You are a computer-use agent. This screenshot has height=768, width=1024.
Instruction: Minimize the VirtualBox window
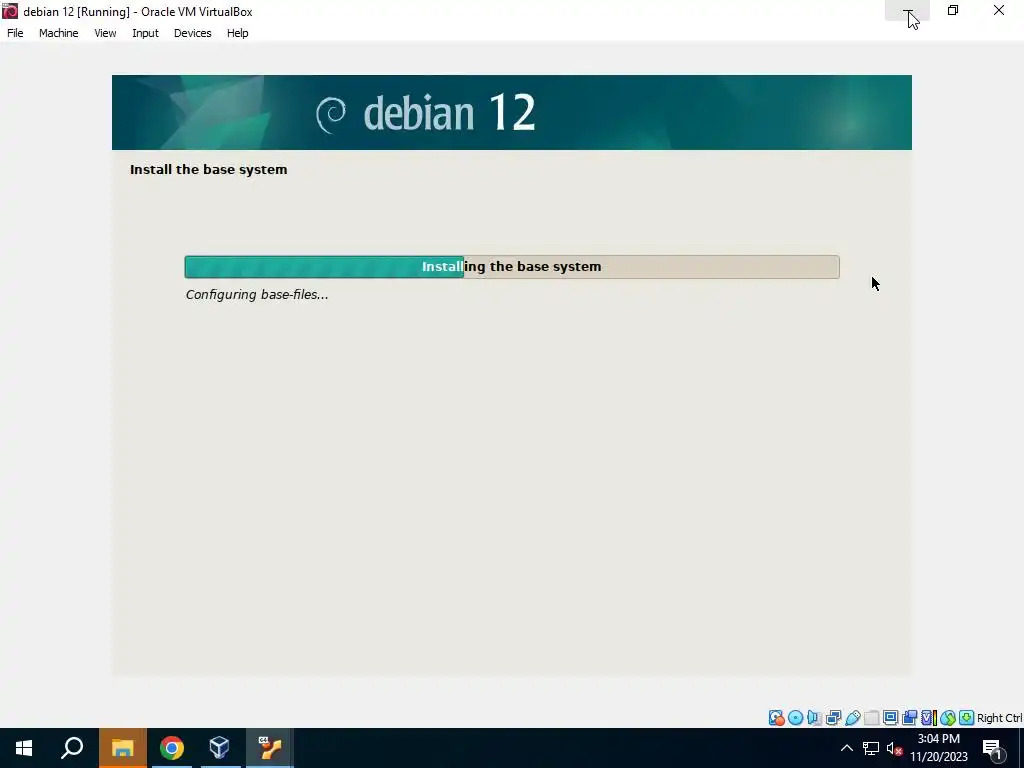[907, 10]
